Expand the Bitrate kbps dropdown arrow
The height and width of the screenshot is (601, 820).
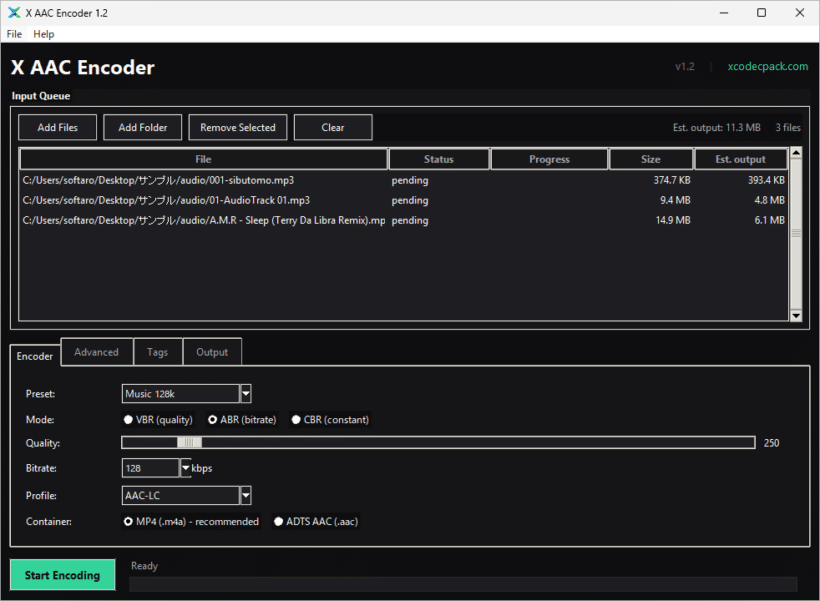click(x=185, y=468)
